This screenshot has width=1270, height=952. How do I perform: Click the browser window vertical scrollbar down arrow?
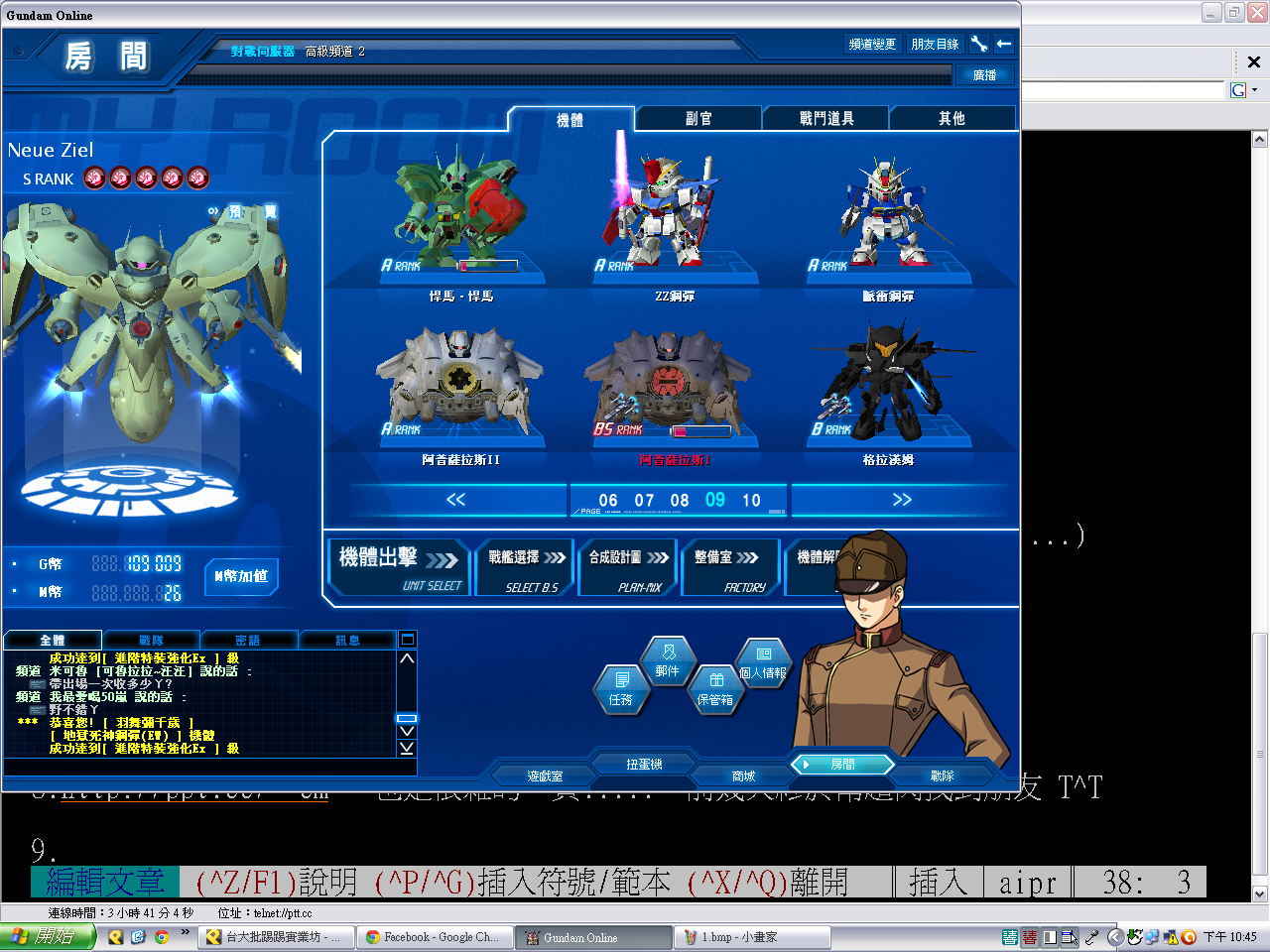pyautogui.click(x=1260, y=893)
